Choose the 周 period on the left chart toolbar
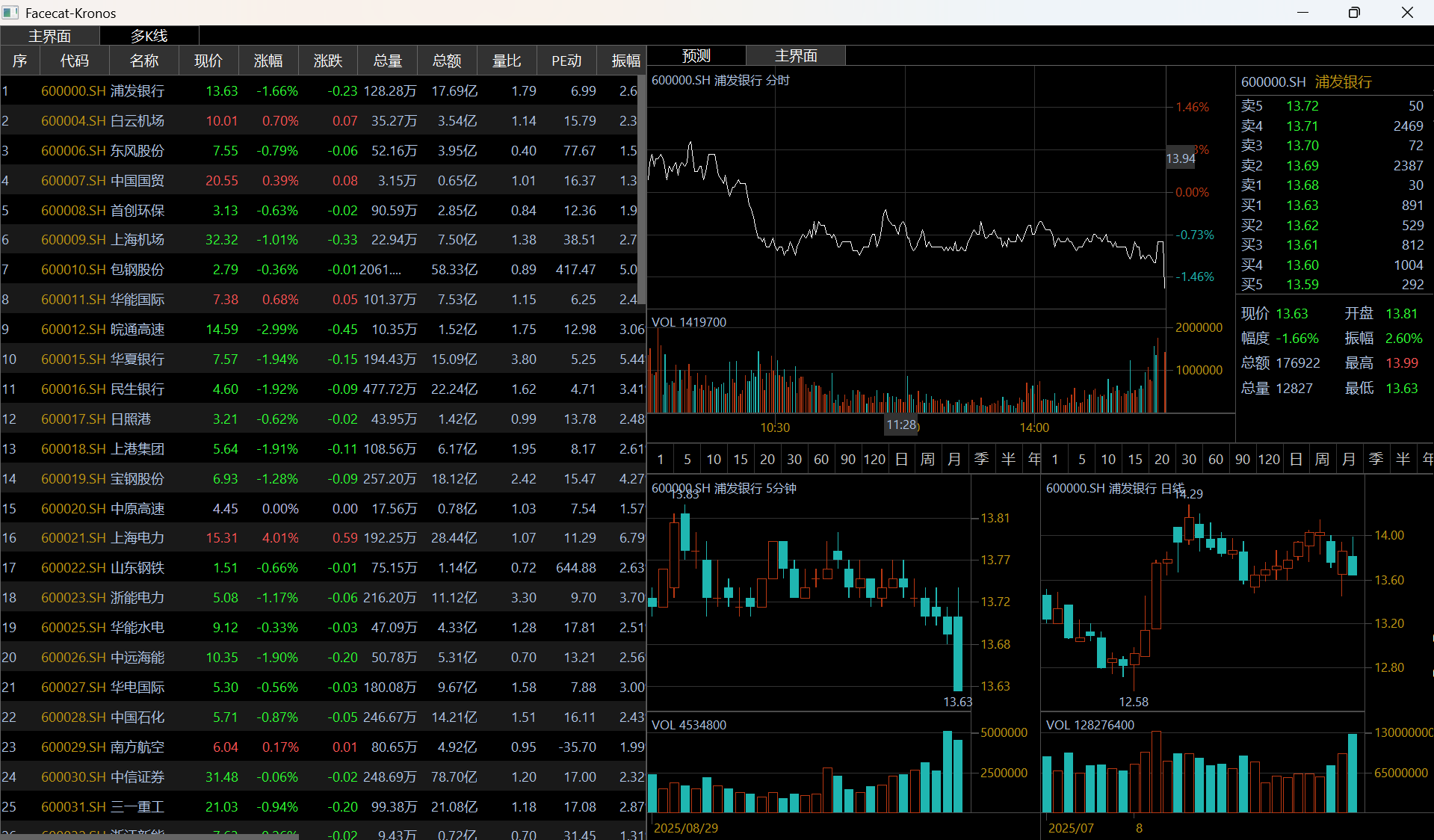 click(928, 460)
